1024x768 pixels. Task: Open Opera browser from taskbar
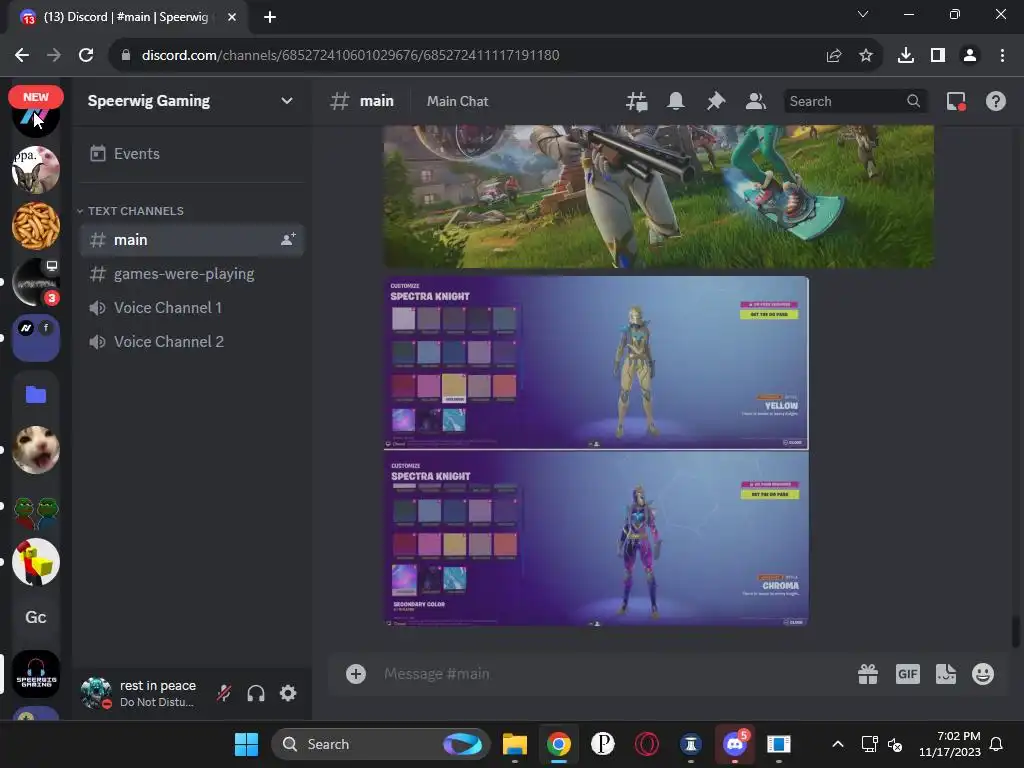coord(647,744)
